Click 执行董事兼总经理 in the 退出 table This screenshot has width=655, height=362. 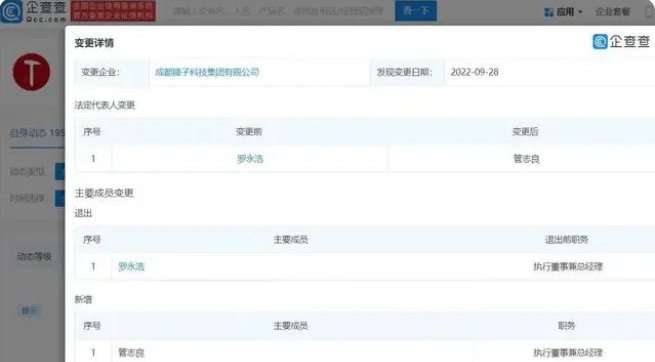pos(568,266)
